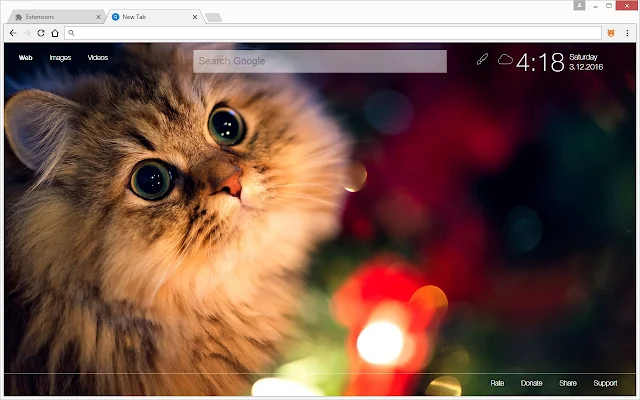The height and width of the screenshot is (400, 640).
Task: Select the Images search category
Action: 60,58
